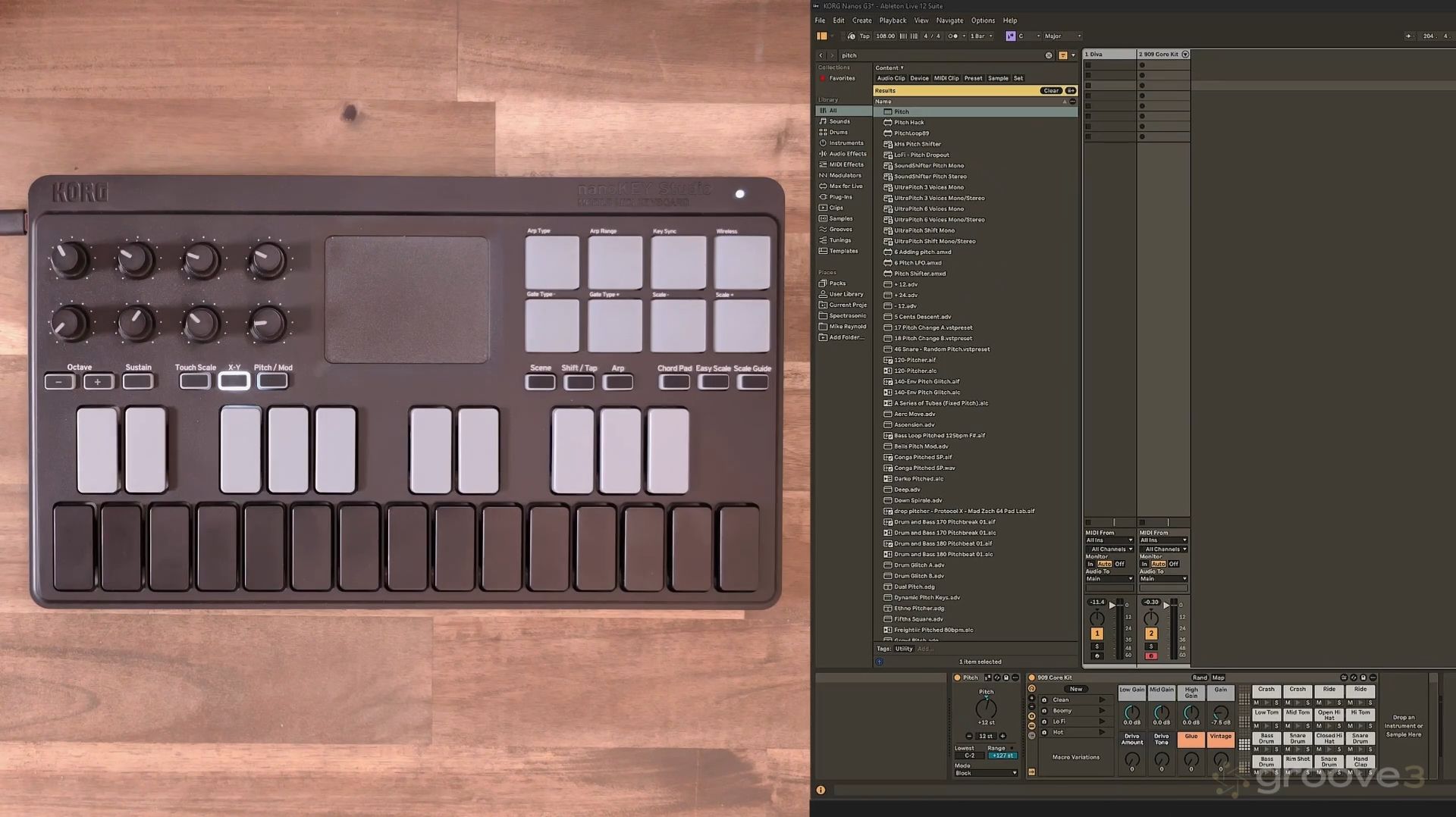
Task: Adjust the Low Gain macro knob
Action: click(x=1131, y=712)
